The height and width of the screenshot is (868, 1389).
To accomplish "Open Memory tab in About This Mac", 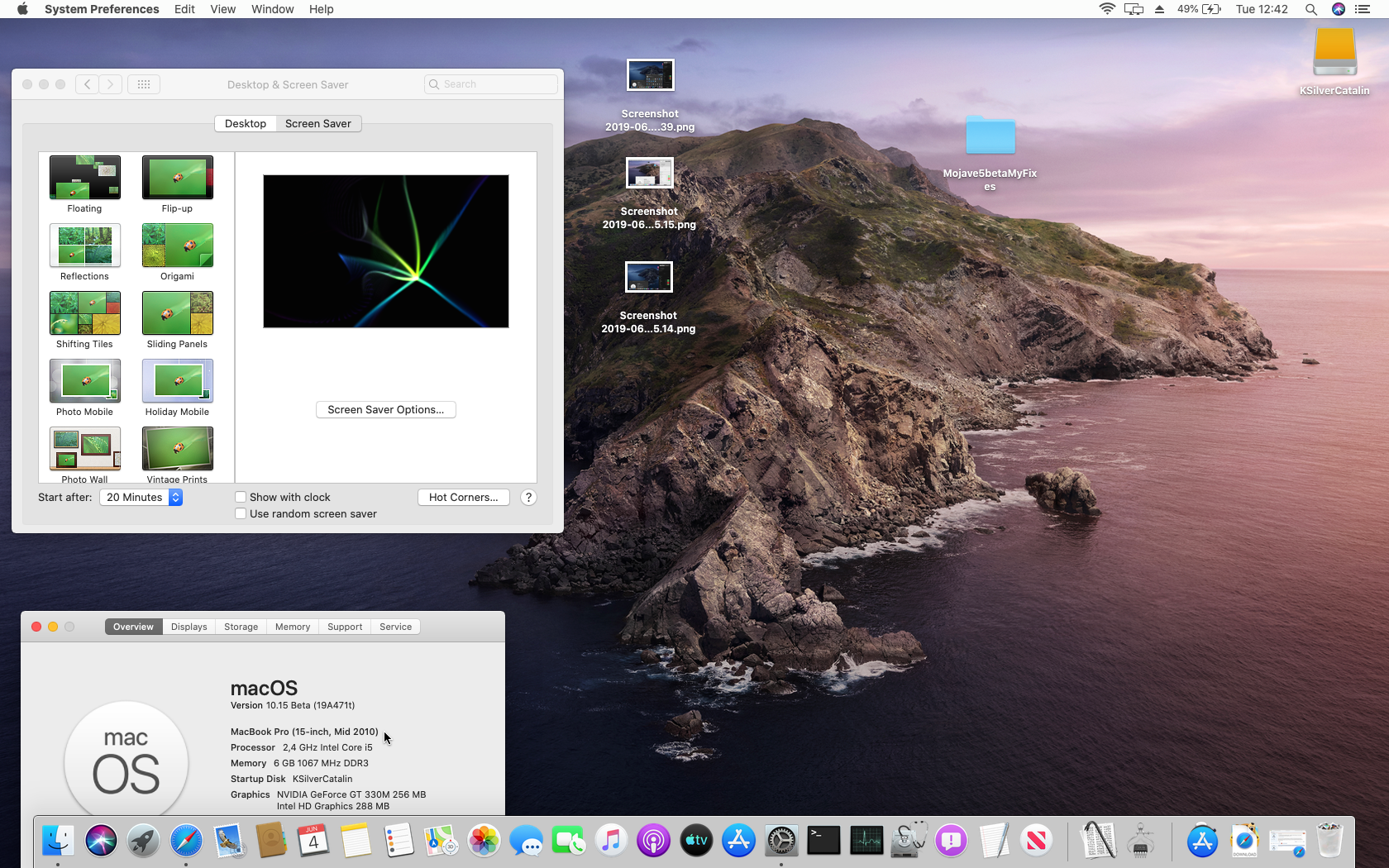I will coord(293,627).
